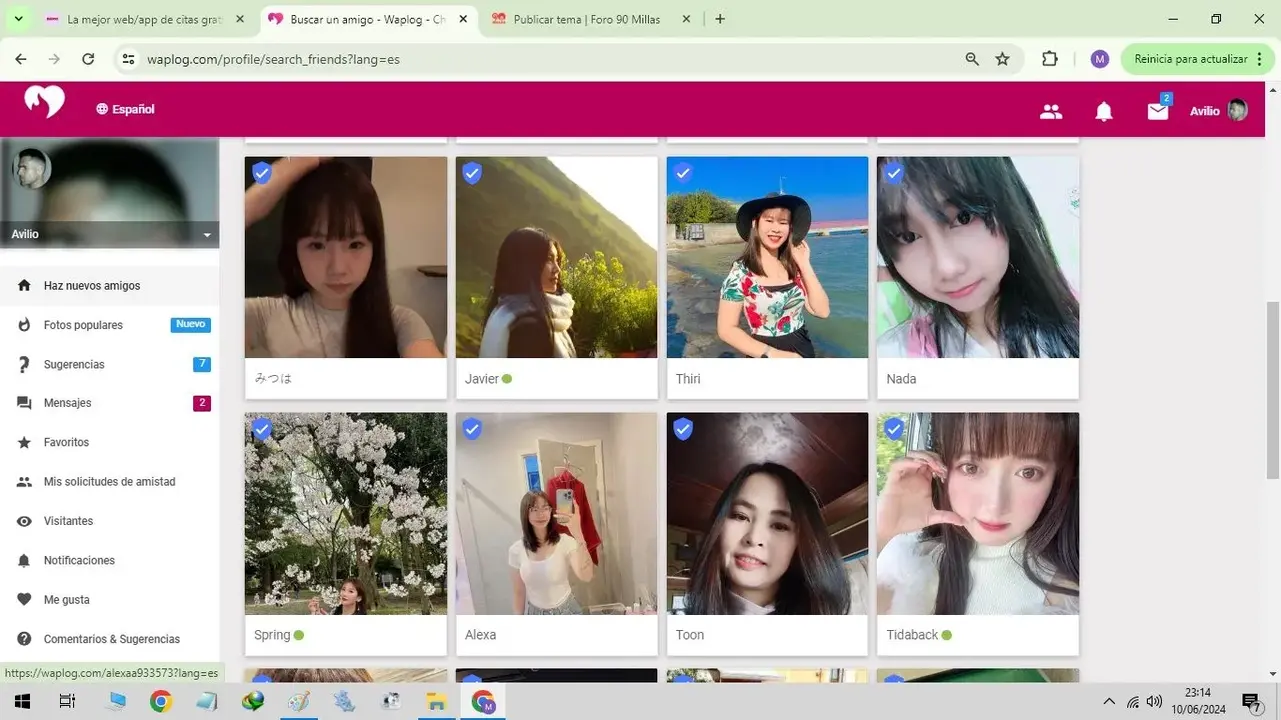Open File Explorer from the taskbar

click(x=437, y=701)
